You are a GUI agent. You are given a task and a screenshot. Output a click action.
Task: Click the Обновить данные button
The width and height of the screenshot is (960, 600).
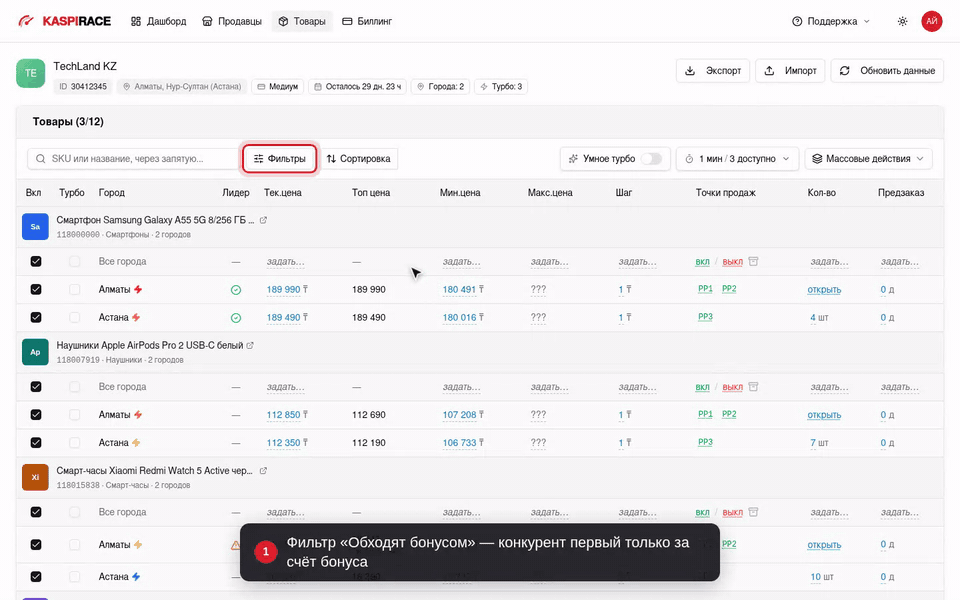pos(887,70)
